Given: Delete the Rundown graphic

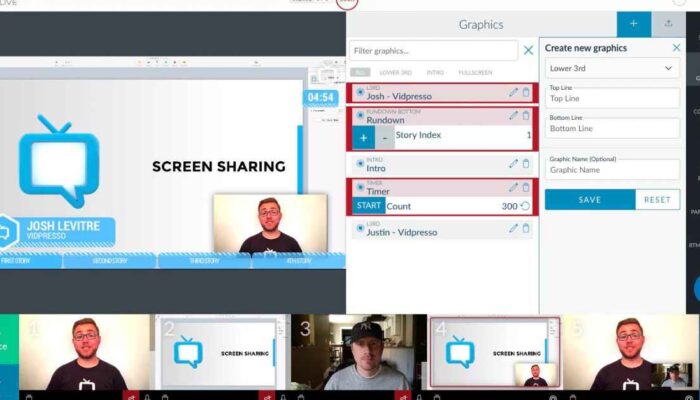Looking at the screenshot, I should [x=526, y=115].
